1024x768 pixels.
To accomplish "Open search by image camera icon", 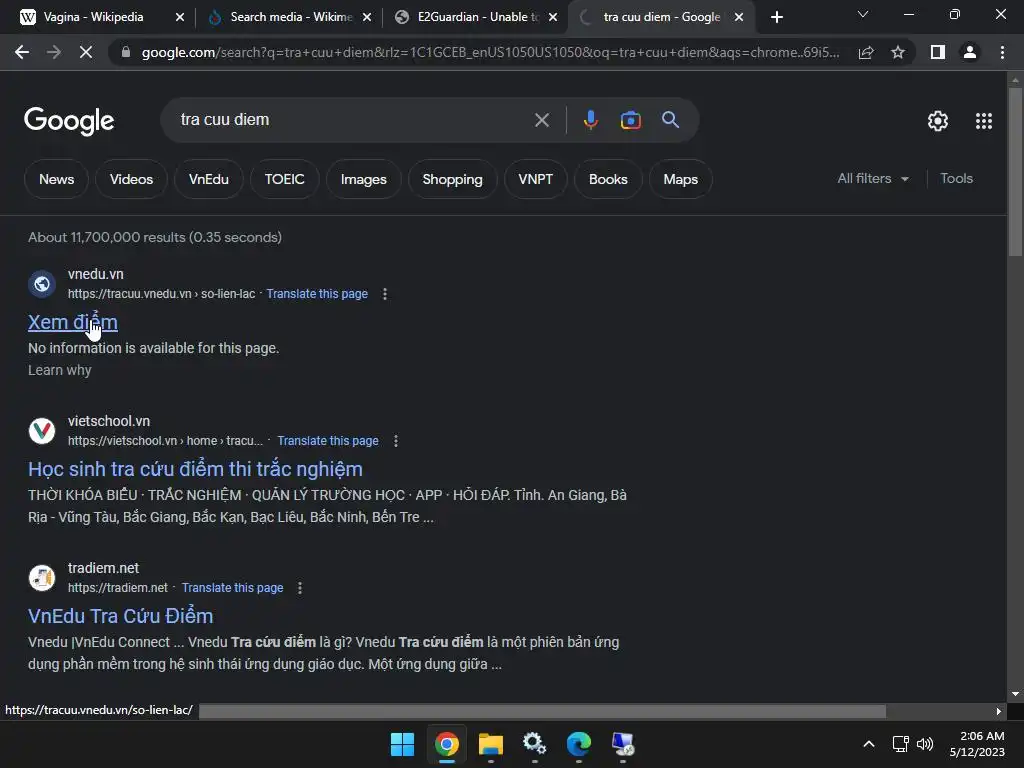I will [630, 120].
